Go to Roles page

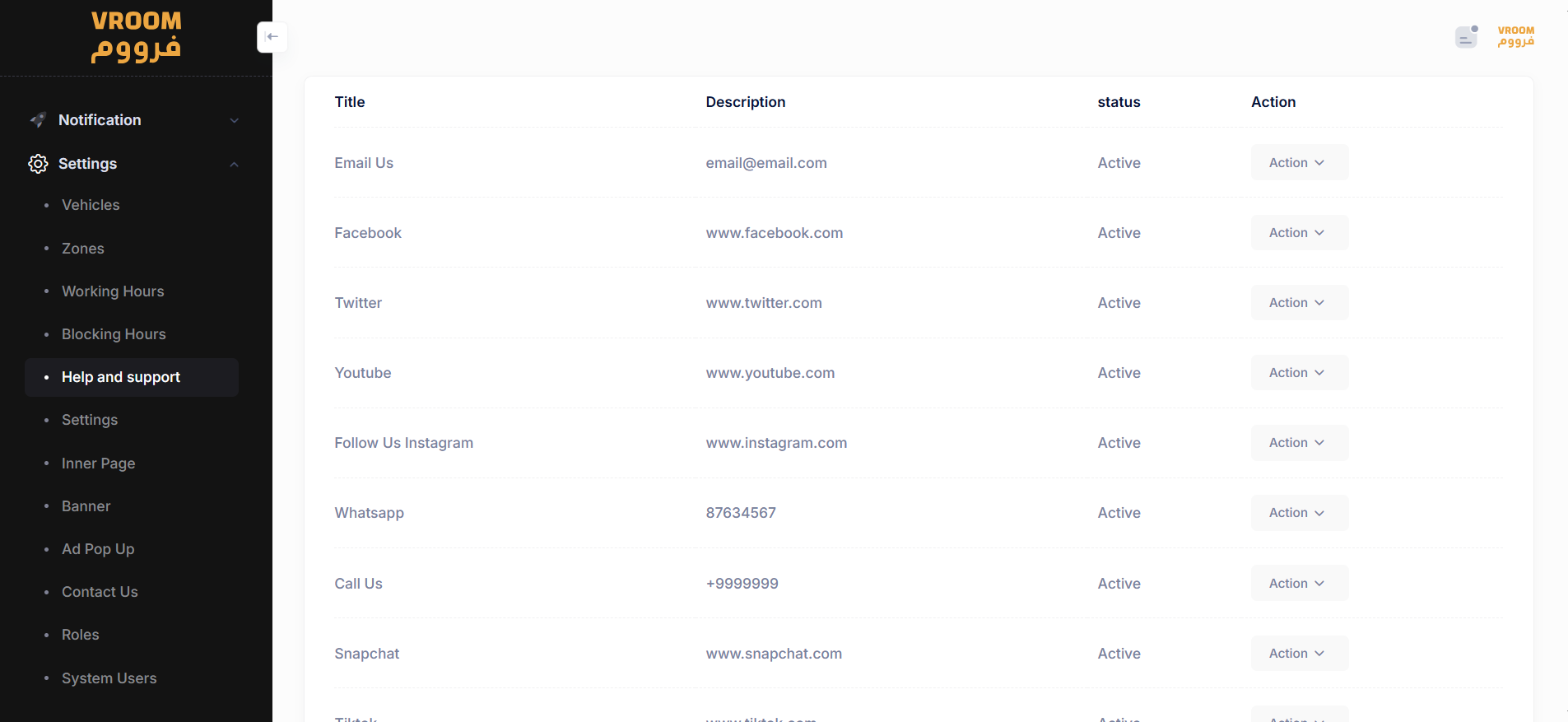coord(80,635)
